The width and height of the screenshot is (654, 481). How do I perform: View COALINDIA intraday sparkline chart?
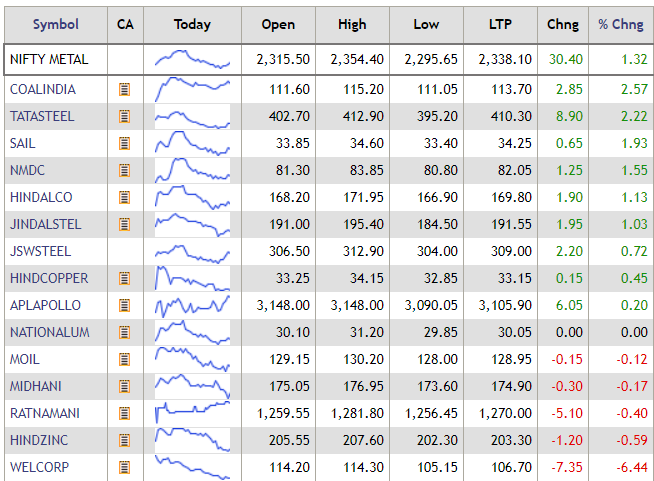pyautogui.click(x=192, y=89)
